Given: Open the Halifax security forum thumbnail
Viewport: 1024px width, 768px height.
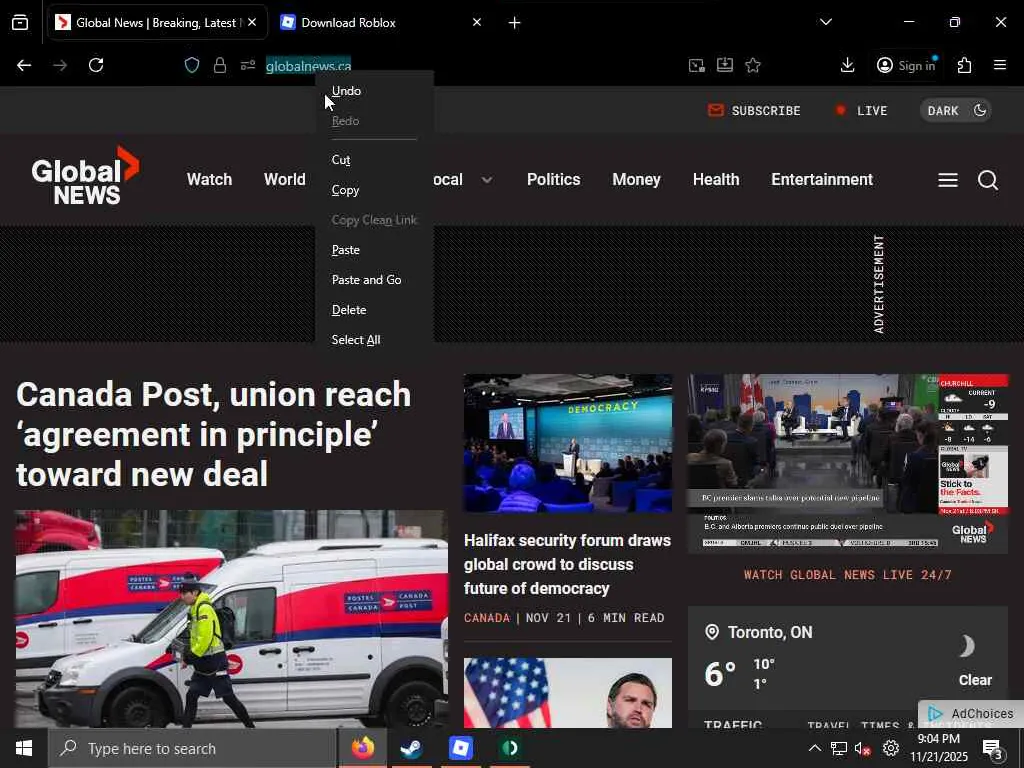Looking at the screenshot, I should coord(568,443).
